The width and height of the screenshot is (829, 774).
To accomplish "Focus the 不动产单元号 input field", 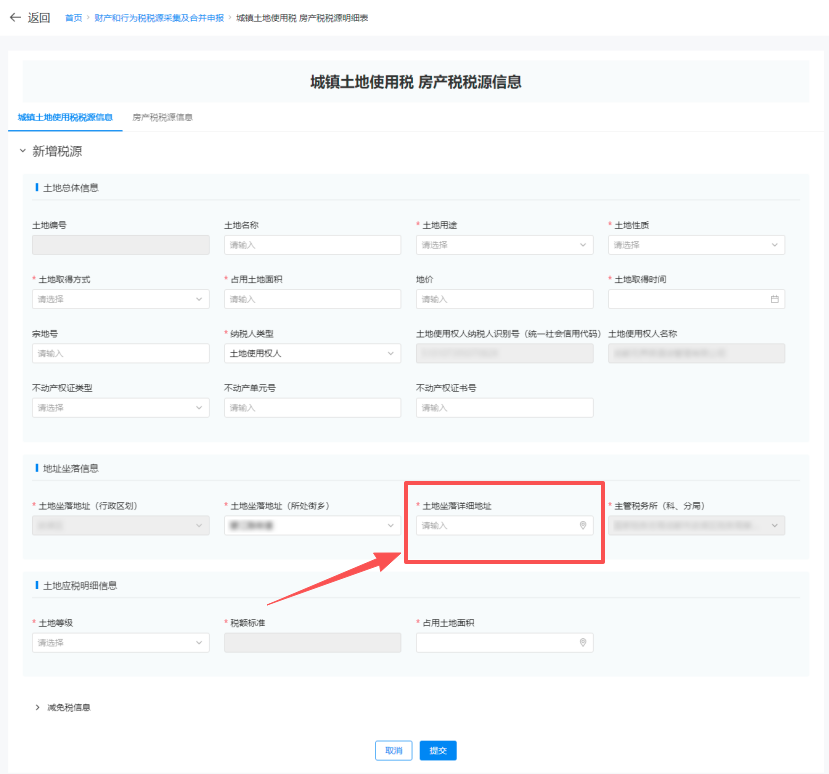I will [x=312, y=407].
